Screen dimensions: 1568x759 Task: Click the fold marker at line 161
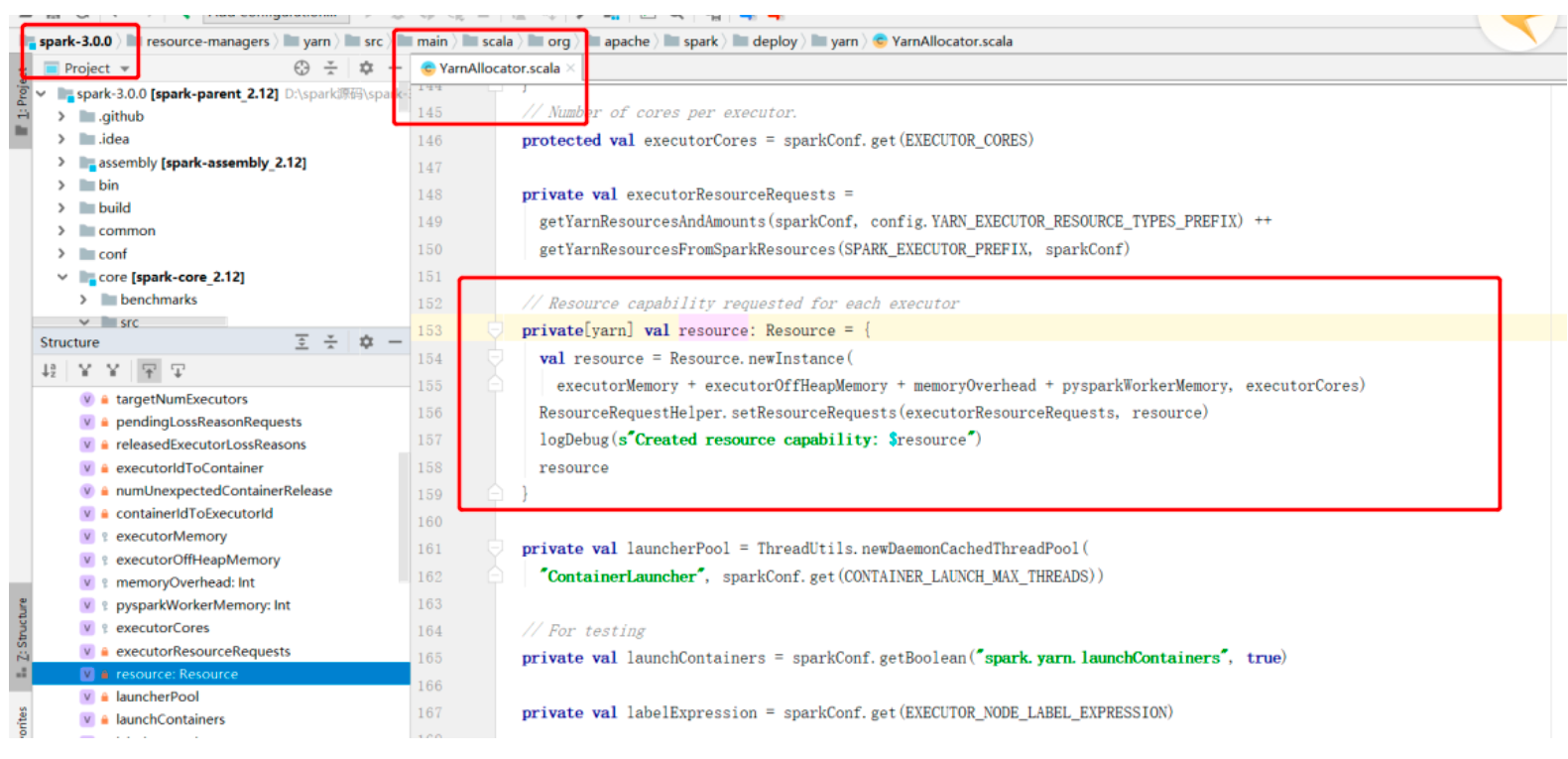pyautogui.click(x=495, y=549)
